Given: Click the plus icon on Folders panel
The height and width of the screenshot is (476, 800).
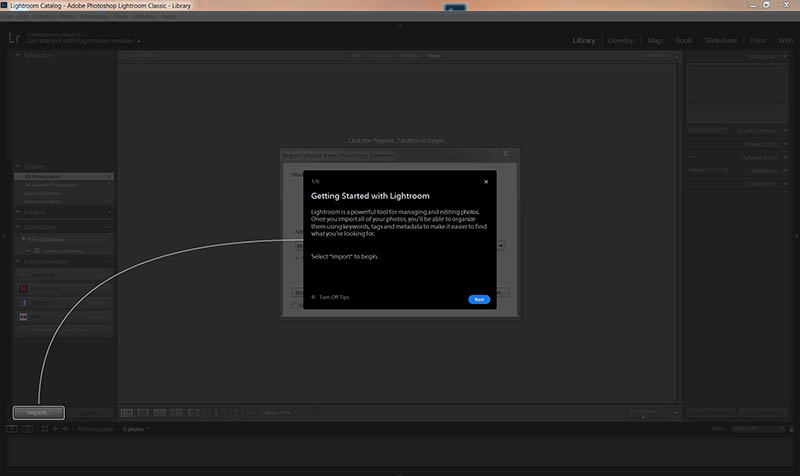Looking at the screenshot, I should [110, 212].
